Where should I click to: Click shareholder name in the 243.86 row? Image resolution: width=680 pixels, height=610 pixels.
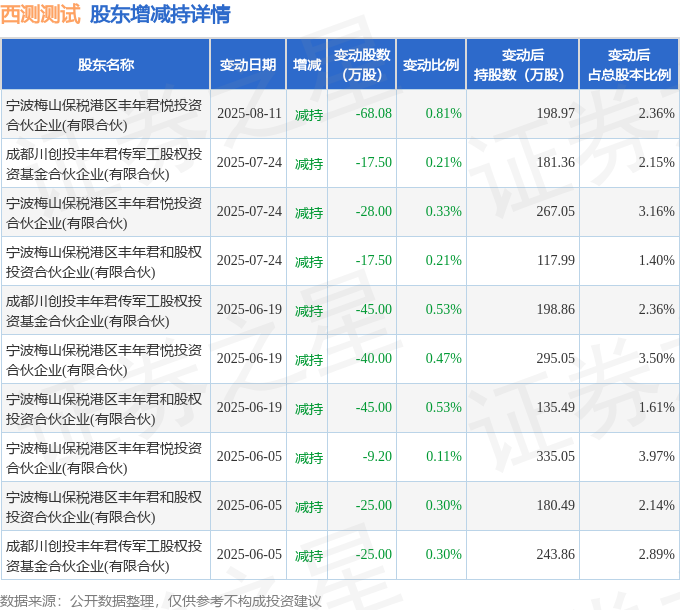click(x=104, y=556)
